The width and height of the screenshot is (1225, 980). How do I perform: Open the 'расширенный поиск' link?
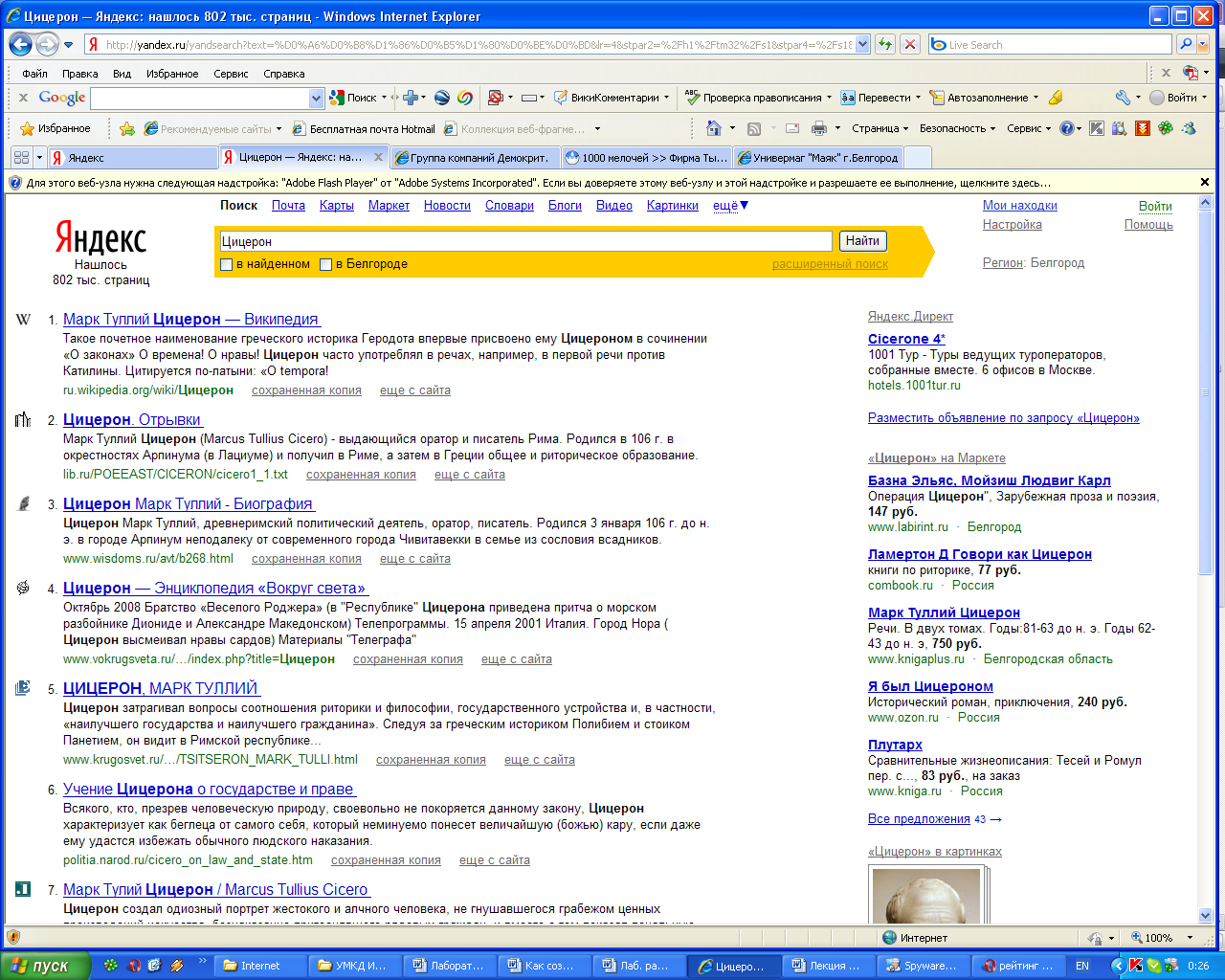click(x=830, y=264)
